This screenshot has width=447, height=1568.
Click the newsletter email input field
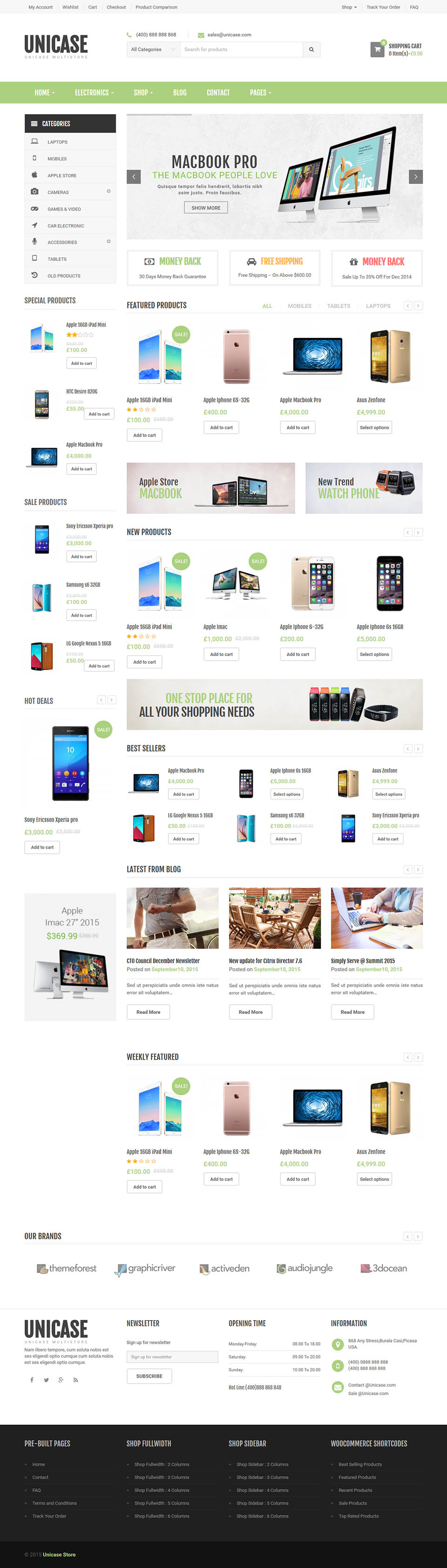coord(172,1357)
